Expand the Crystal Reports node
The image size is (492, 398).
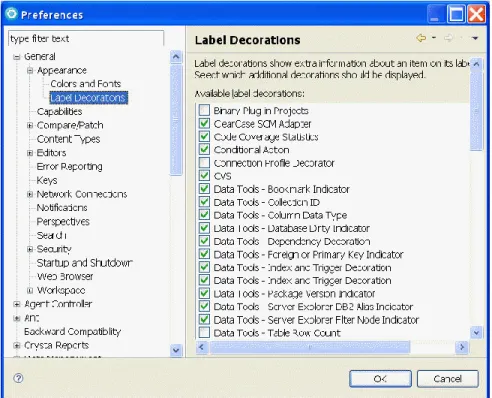16,345
